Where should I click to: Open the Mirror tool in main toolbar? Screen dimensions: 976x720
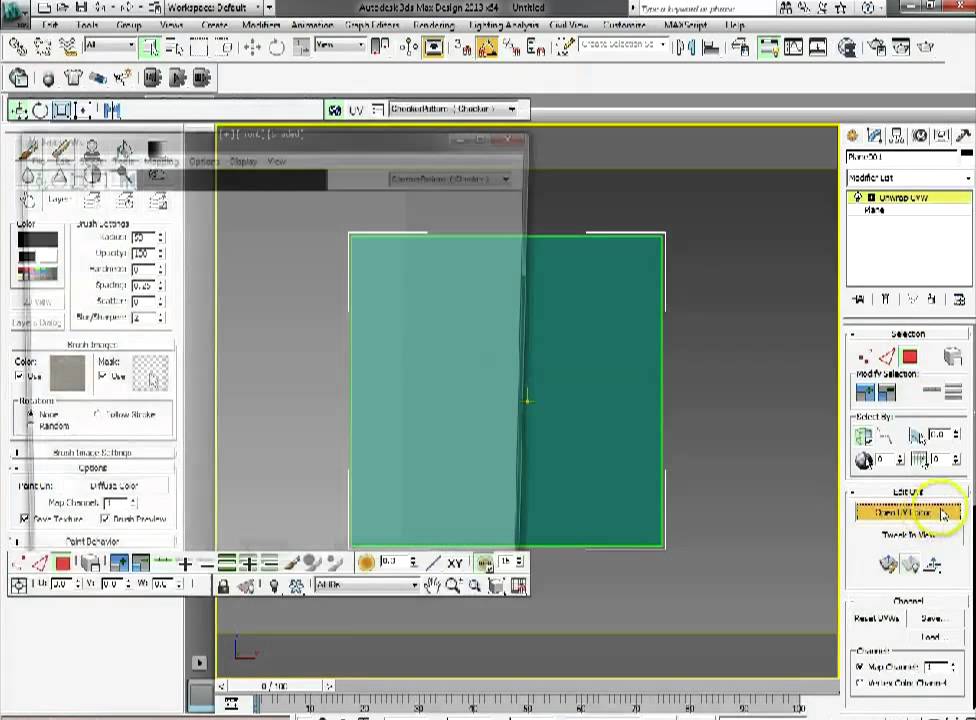click(686, 47)
